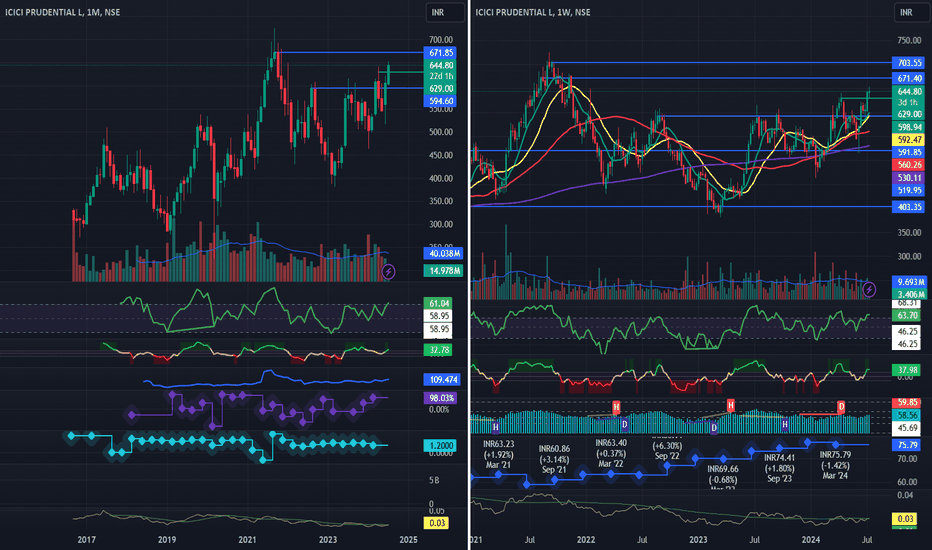The height and width of the screenshot is (550, 932).
Task: Select the 591.85 price line label
Action: click(x=909, y=152)
